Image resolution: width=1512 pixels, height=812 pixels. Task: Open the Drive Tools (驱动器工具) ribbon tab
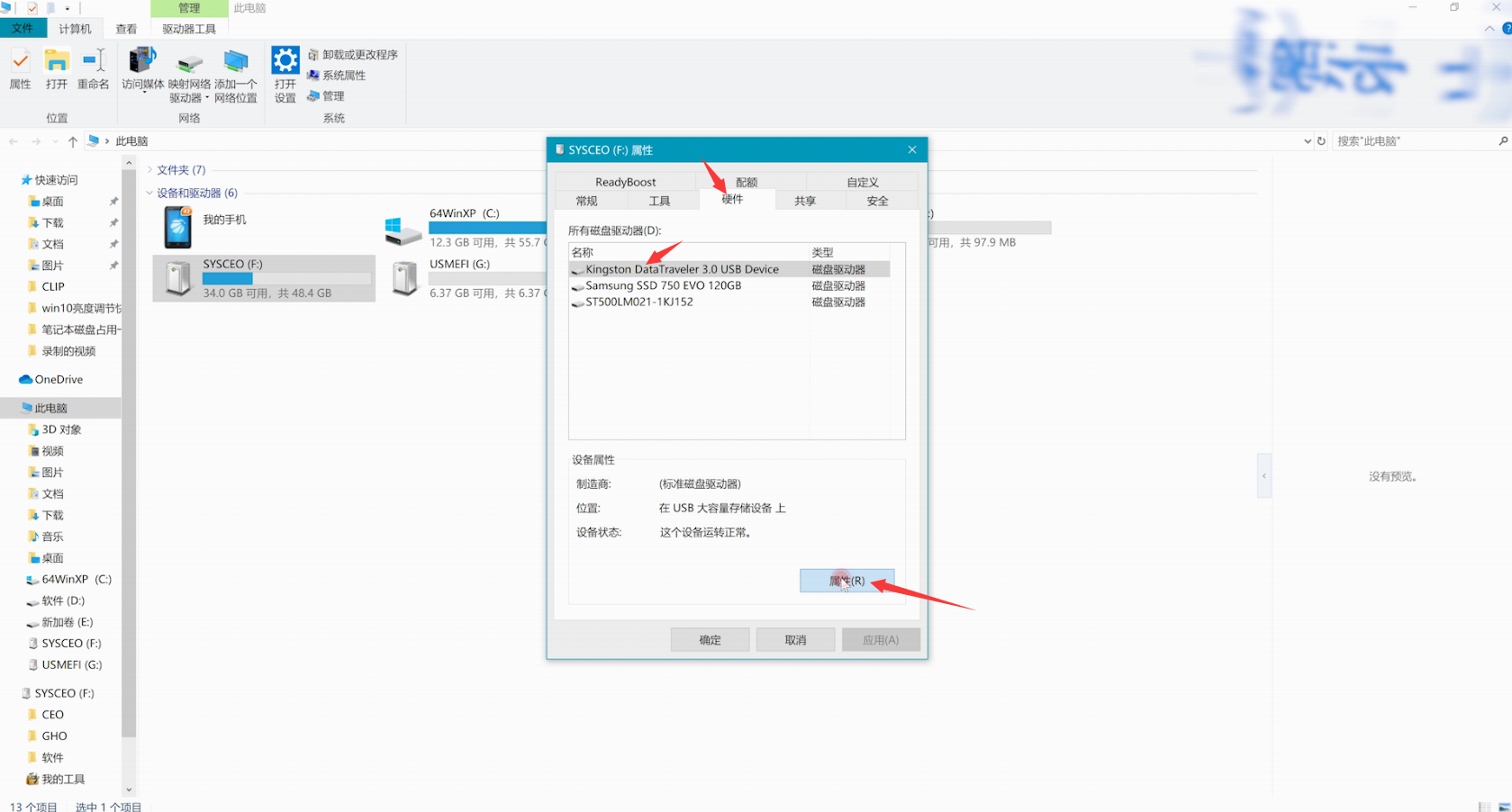click(189, 29)
